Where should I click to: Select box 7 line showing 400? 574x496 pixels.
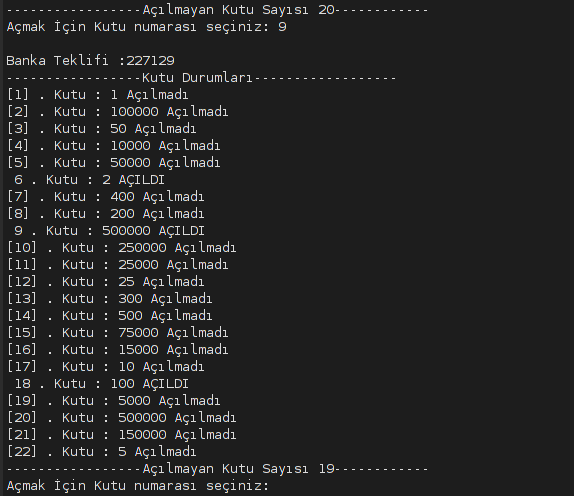tap(105, 197)
